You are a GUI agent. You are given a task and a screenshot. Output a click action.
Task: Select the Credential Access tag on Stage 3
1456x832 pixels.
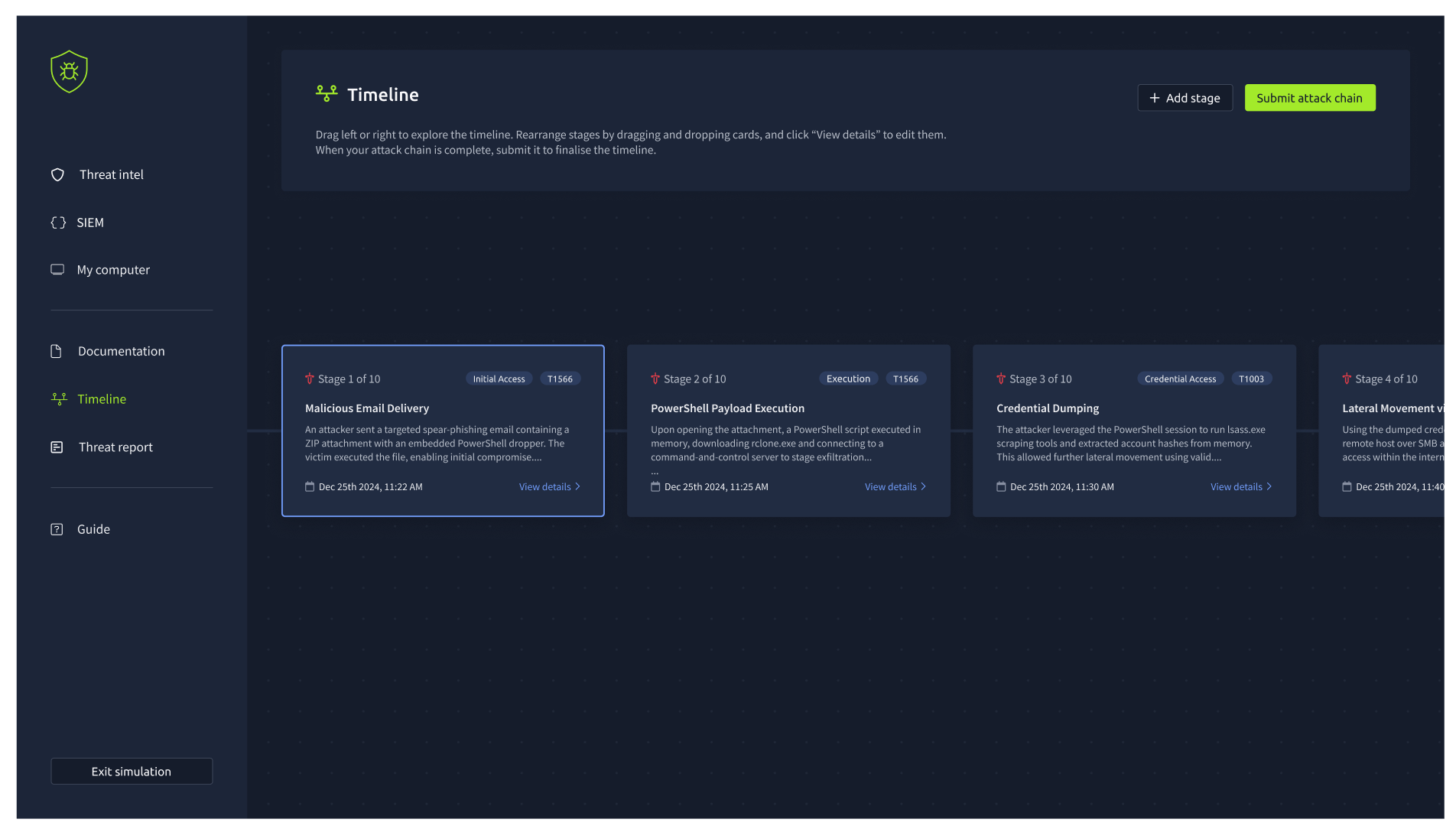click(x=1179, y=379)
